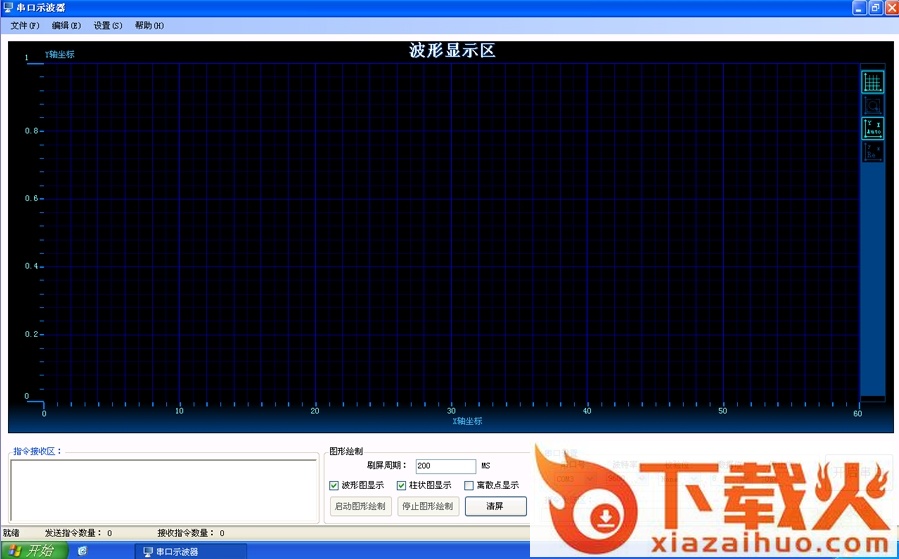
Task: Click the X-axis tick label 30
Action: (x=451, y=411)
